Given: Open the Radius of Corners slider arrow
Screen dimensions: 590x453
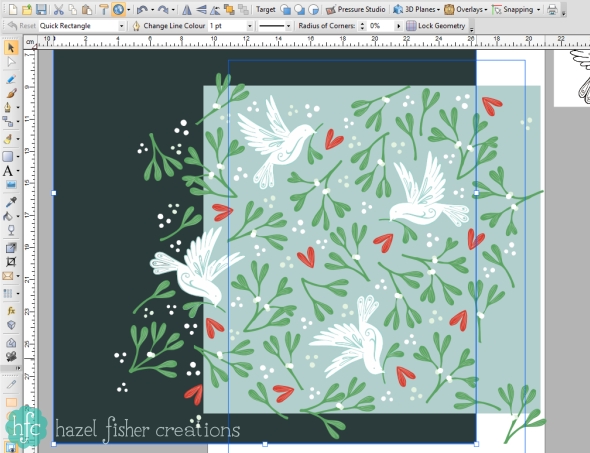Looking at the screenshot, I should coord(398,26).
